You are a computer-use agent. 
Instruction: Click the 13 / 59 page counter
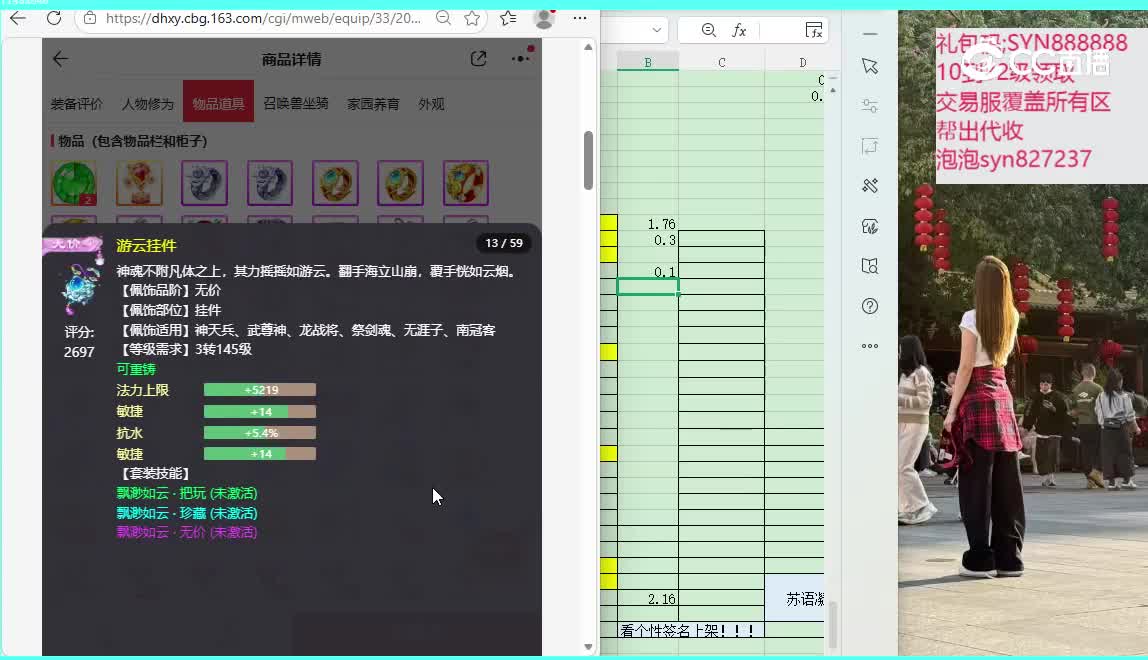pyautogui.click(x=504, y=243)
